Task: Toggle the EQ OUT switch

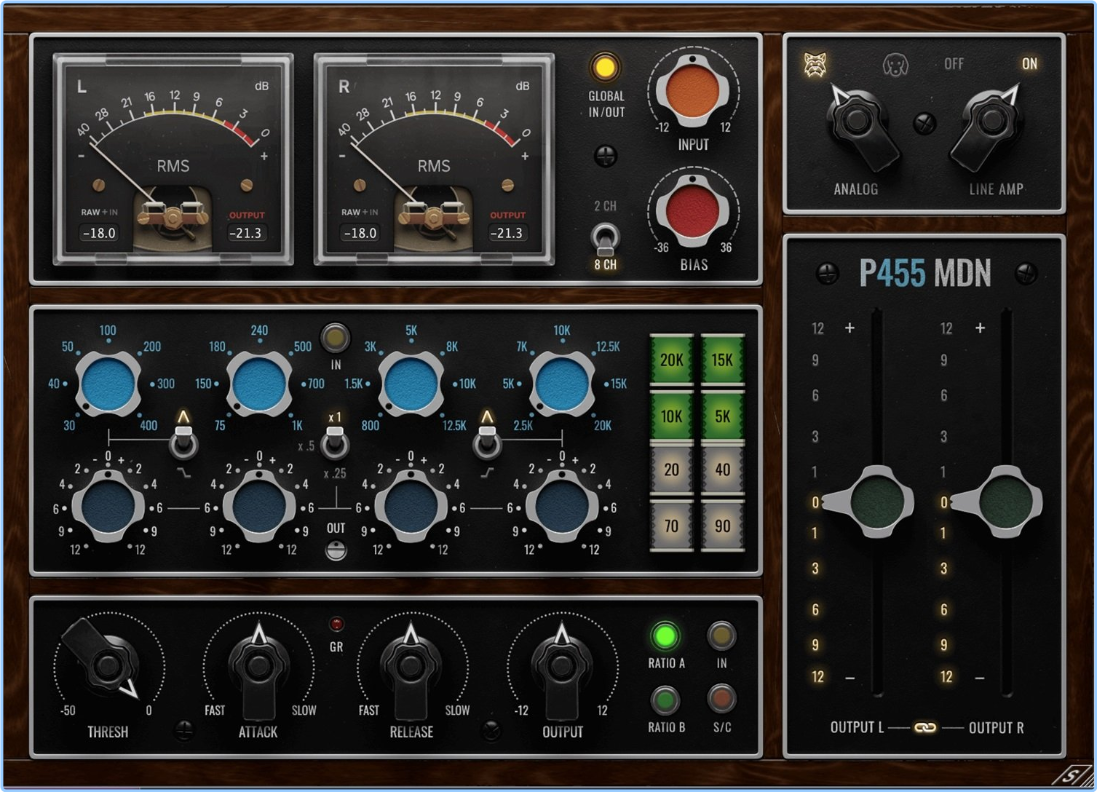Action: click(336, 551)
